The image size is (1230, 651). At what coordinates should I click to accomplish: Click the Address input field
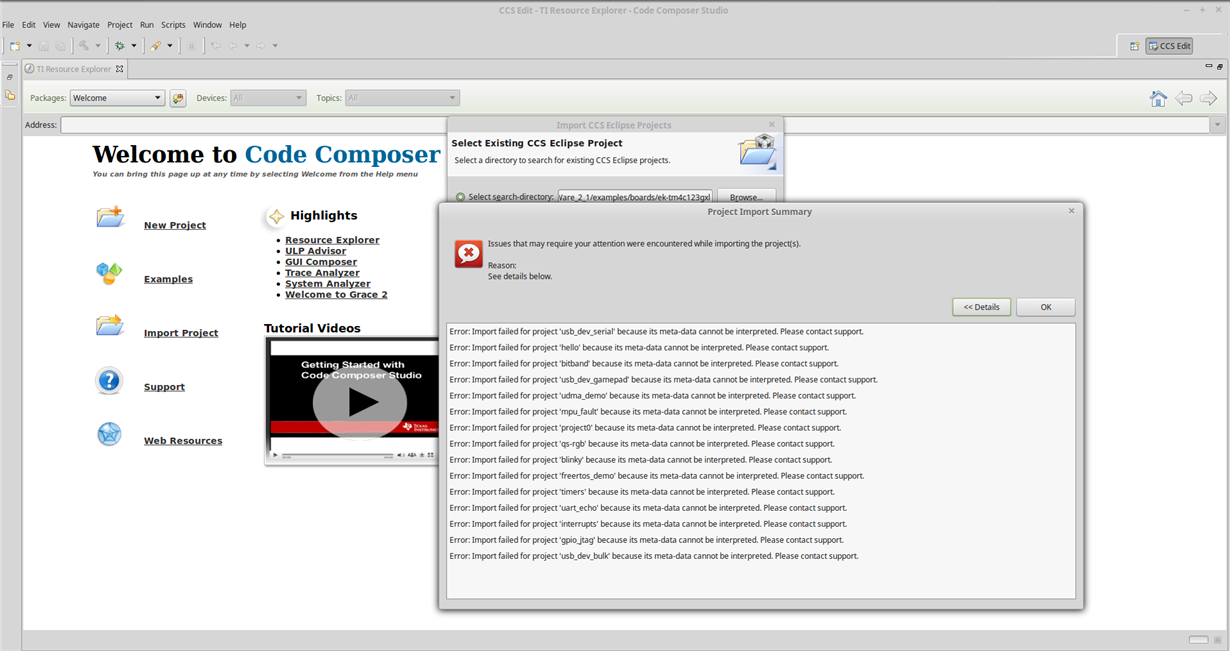634,125
